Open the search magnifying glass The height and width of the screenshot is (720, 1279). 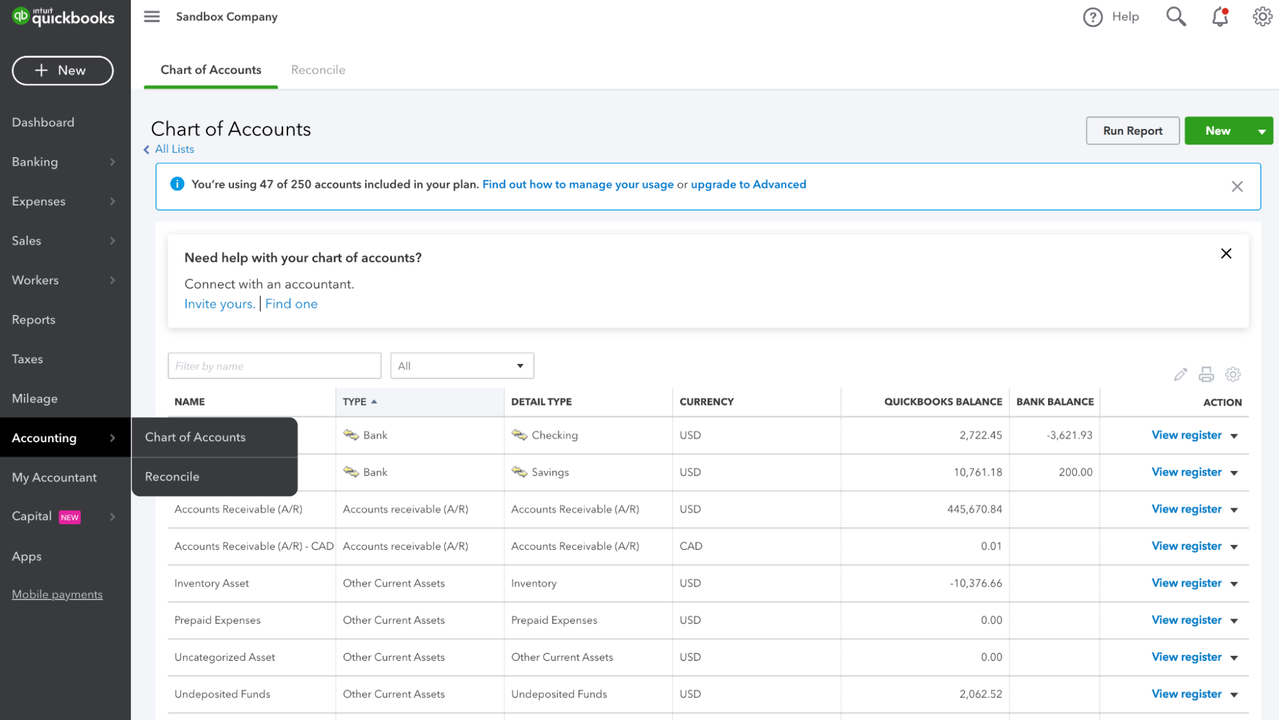pyautogui.click(x=1176, y=17)
